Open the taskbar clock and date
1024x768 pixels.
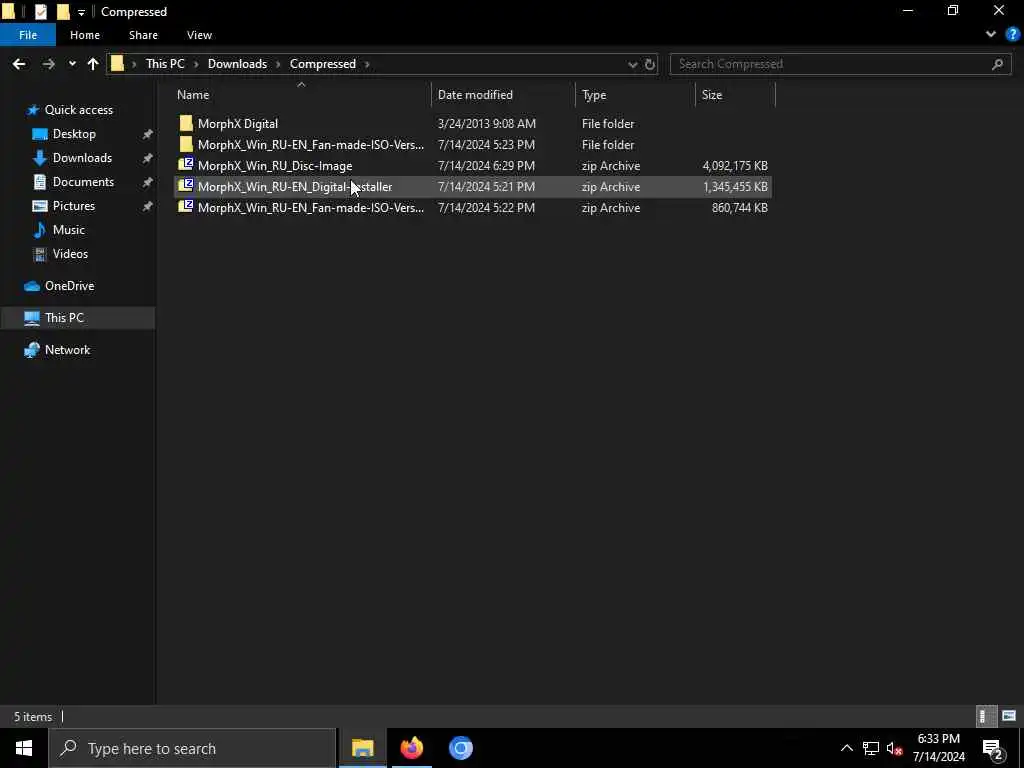pos(938,748)
